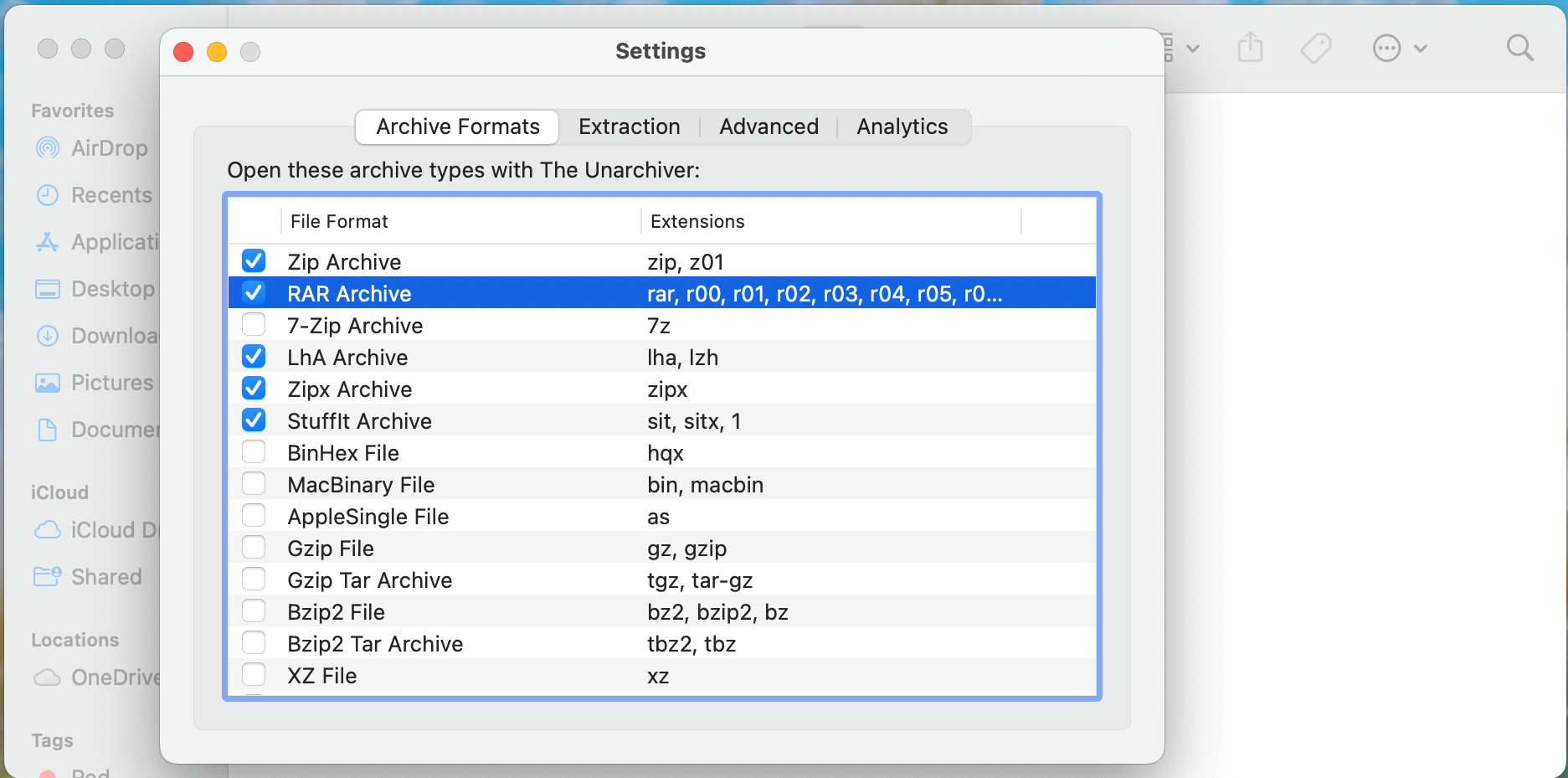Click the 'lha, lzh' extensions cell
The width and height of the screenshot is (1568, 778).
click(682, 358)
